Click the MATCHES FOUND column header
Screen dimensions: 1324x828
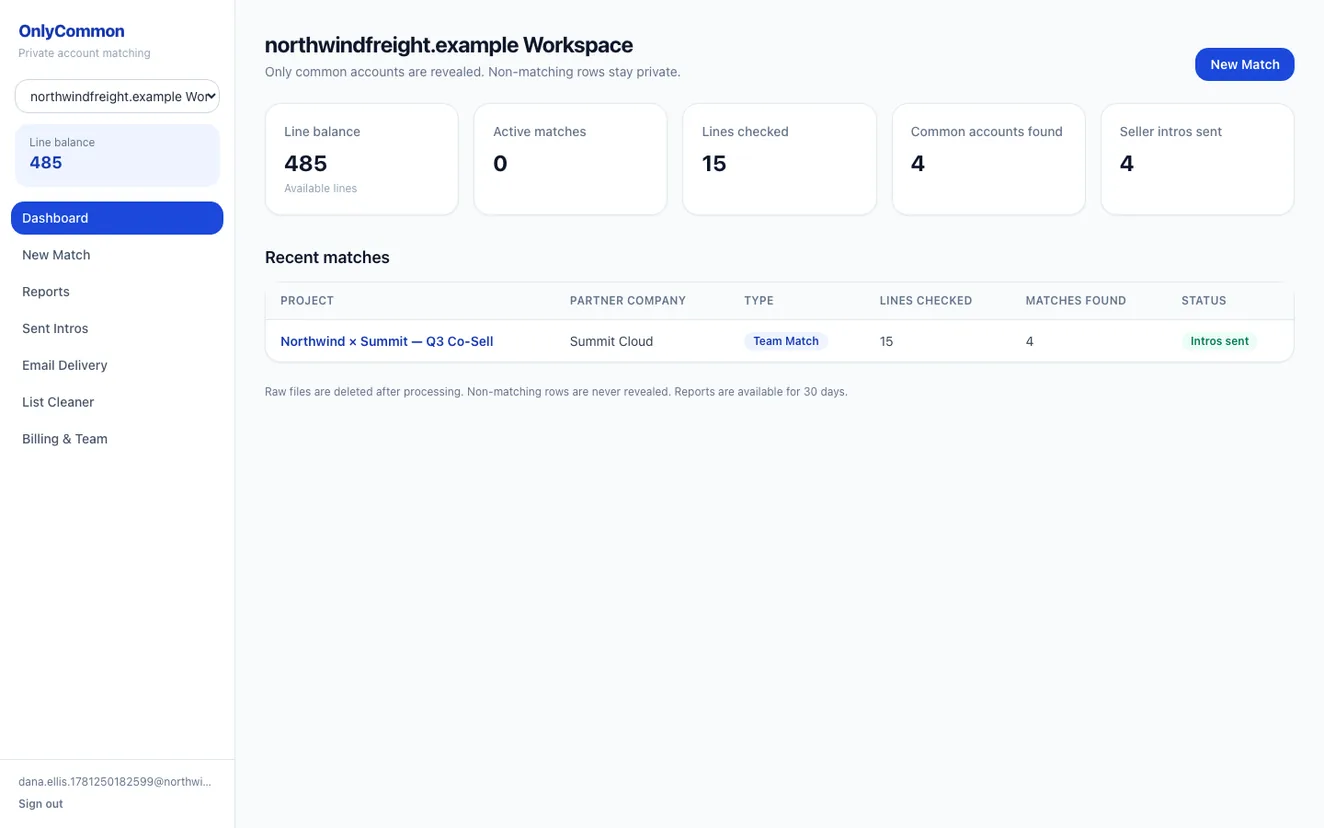pyautogui.click(x=1076, y=301)
